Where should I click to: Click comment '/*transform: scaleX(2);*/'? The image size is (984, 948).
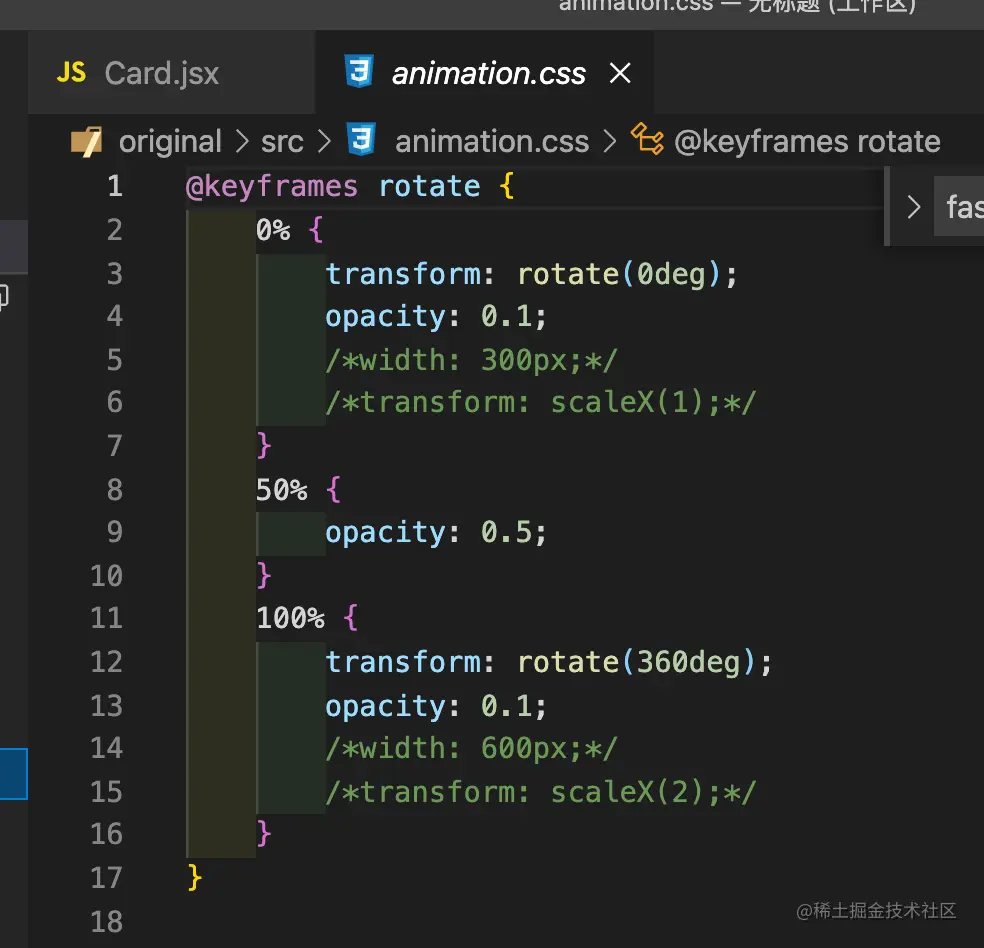[x=540, y=792]
